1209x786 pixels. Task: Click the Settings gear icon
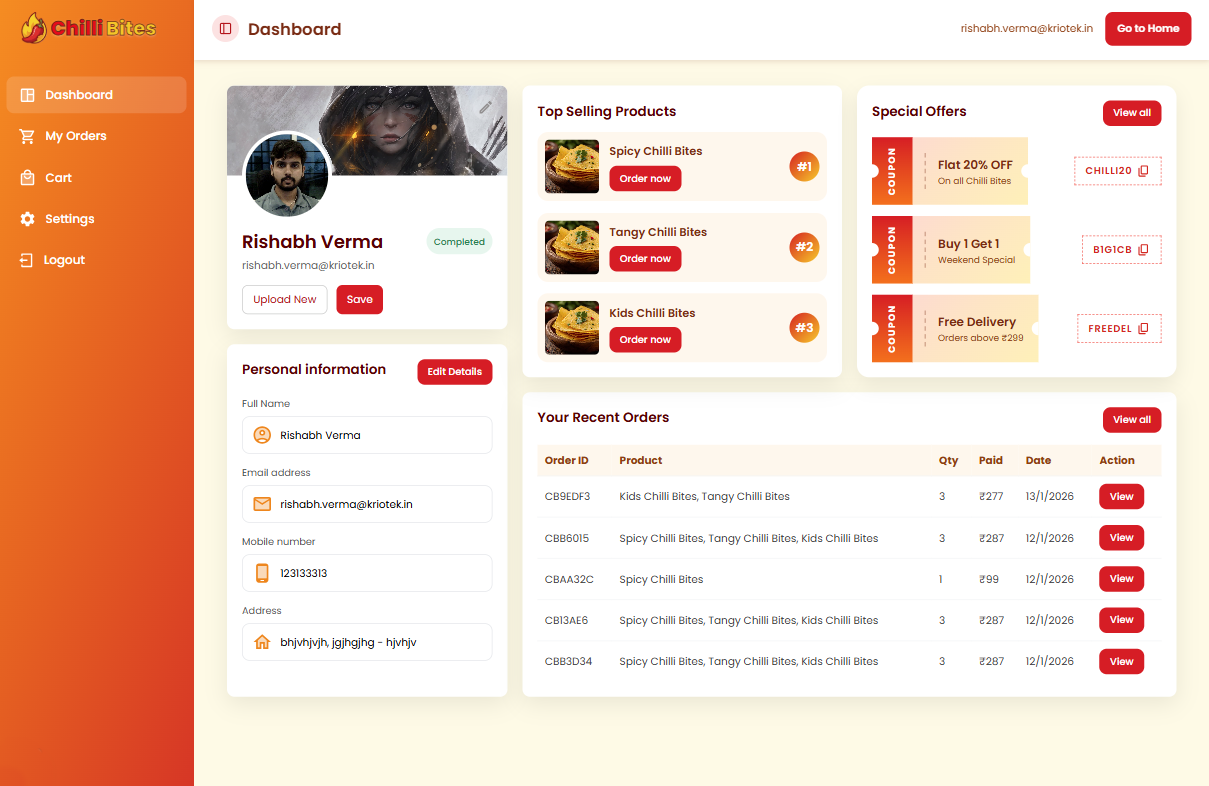27,219
